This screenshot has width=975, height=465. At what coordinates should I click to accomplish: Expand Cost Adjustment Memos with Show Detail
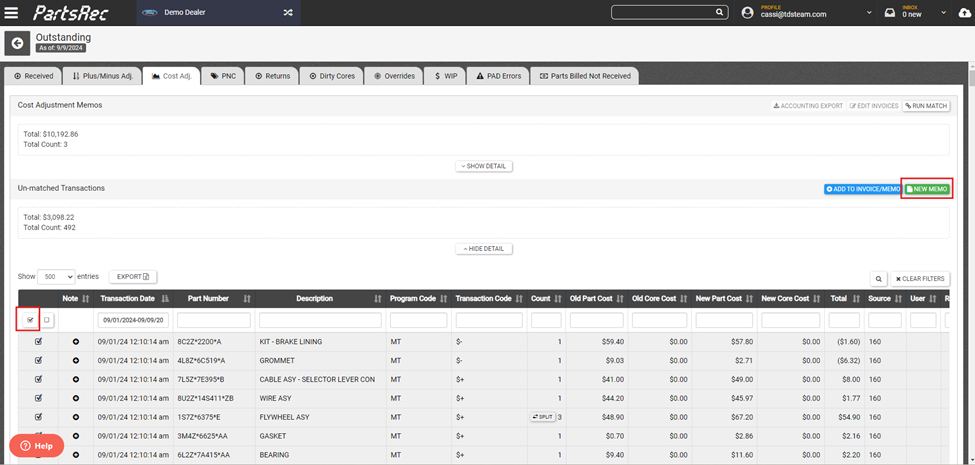[x=484, y=167]
